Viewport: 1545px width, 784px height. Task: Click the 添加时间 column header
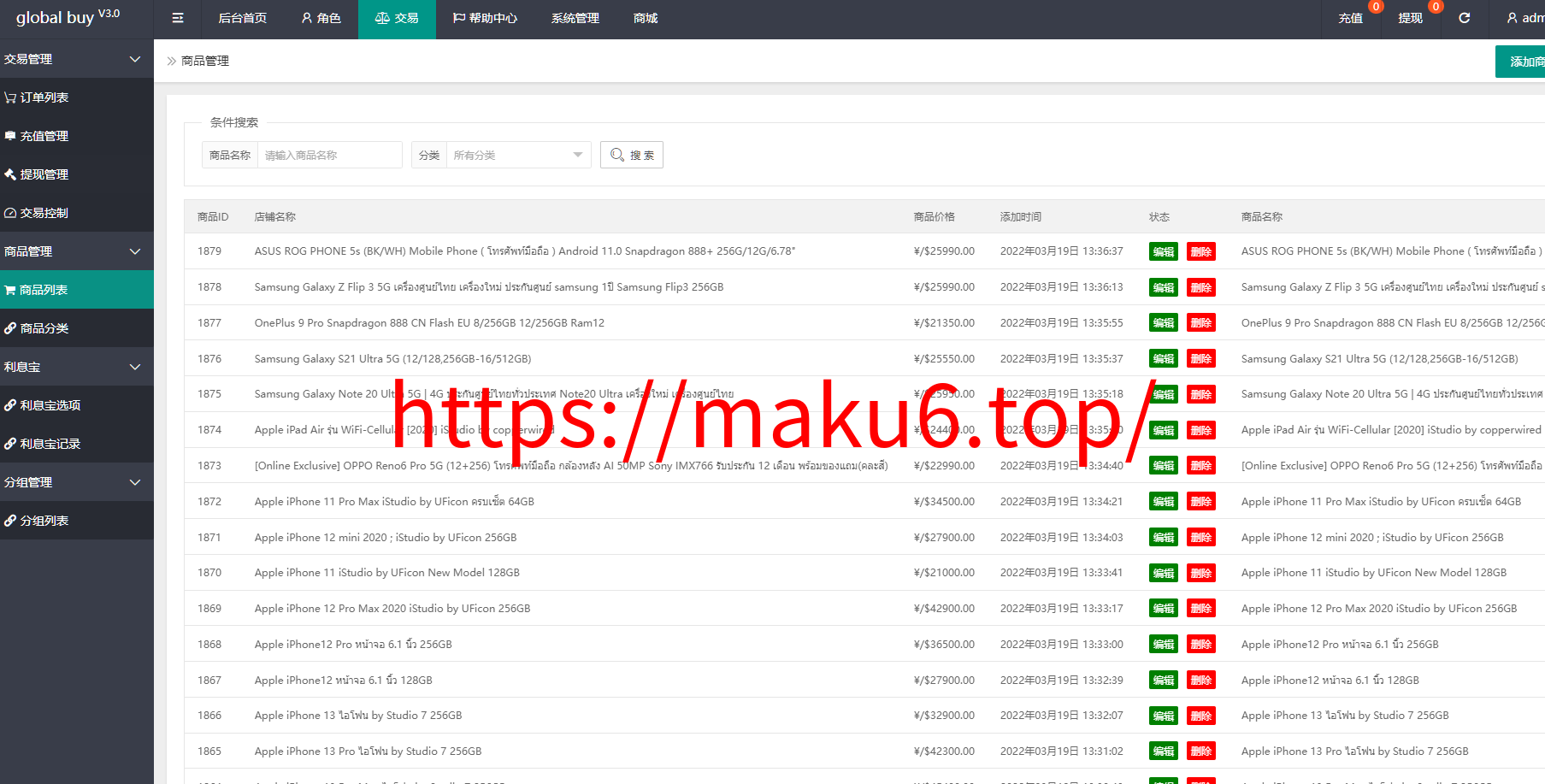[1021, 217]
